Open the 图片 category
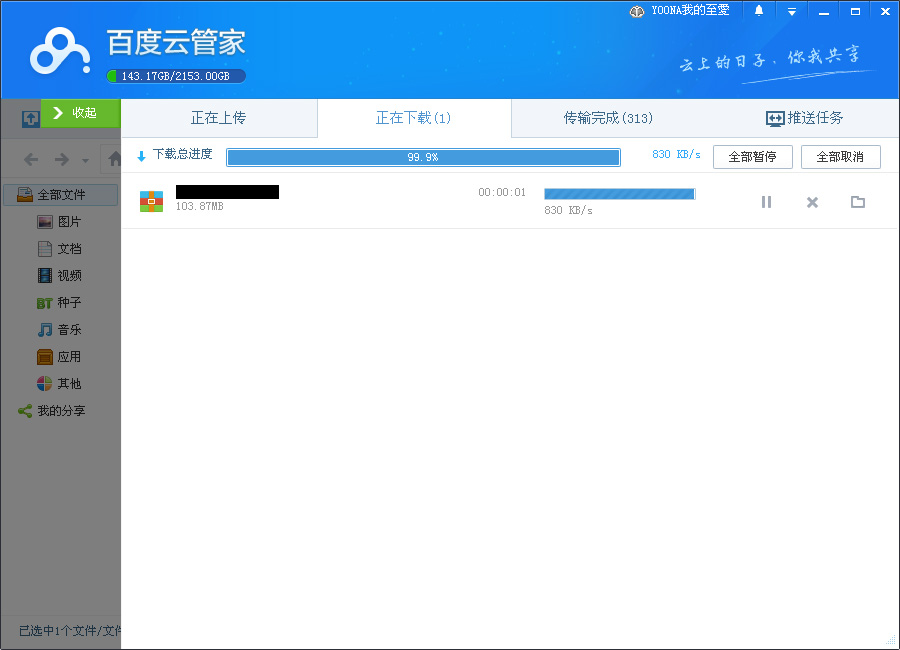900x650 pixels. click(x=60, y=222)
